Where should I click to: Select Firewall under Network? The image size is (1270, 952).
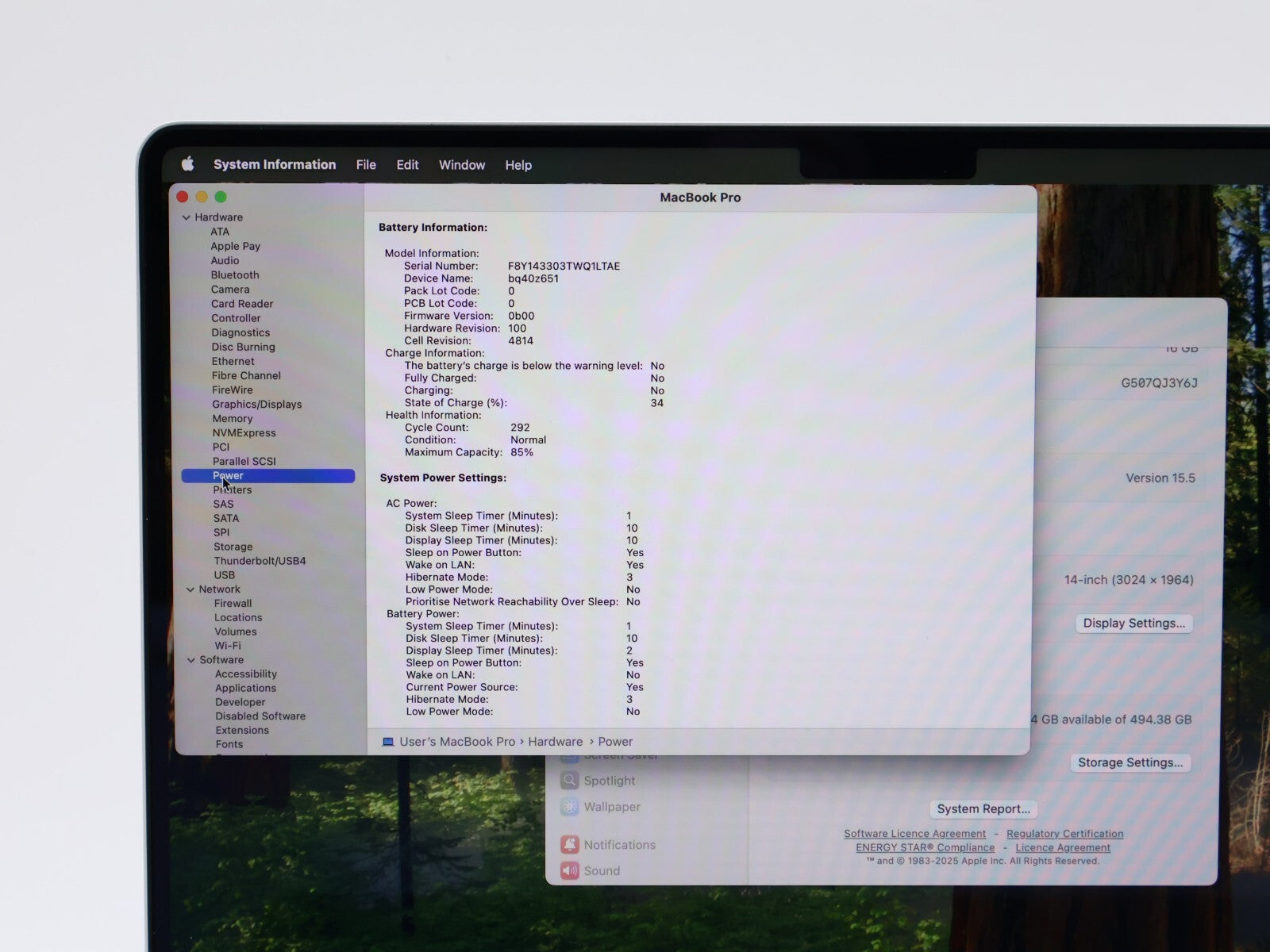(233, 603)
